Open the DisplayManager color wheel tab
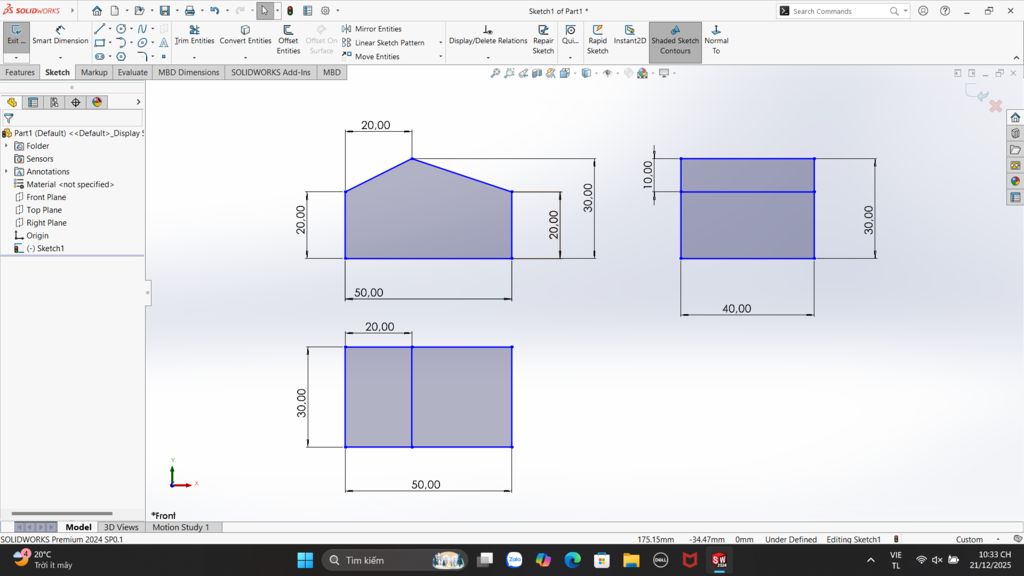The width and height of the screenshot is (1024, 576). (x=97, y=102)
